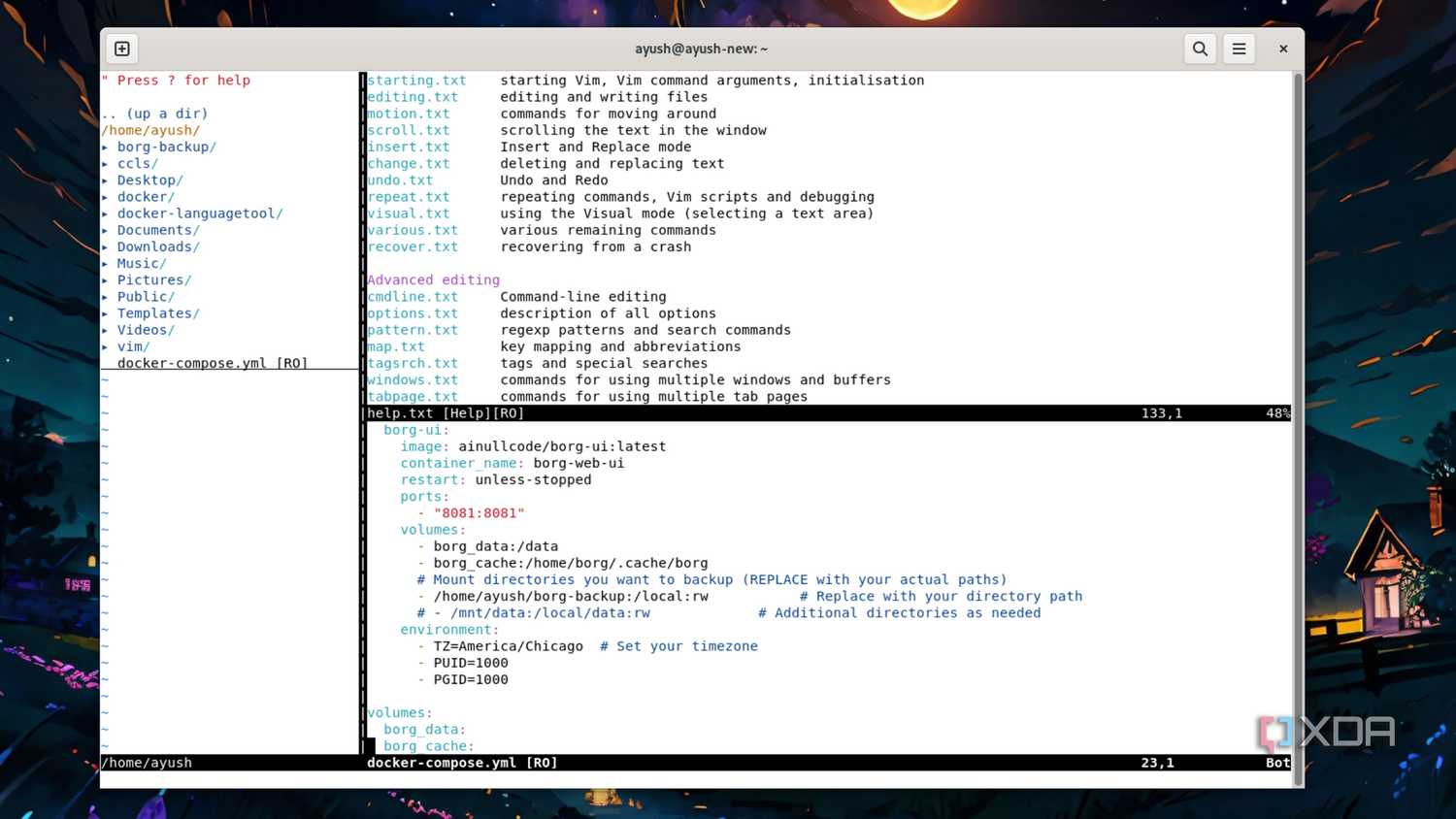
Task: Select the vim/ directory entry
Action: [133, 346]
